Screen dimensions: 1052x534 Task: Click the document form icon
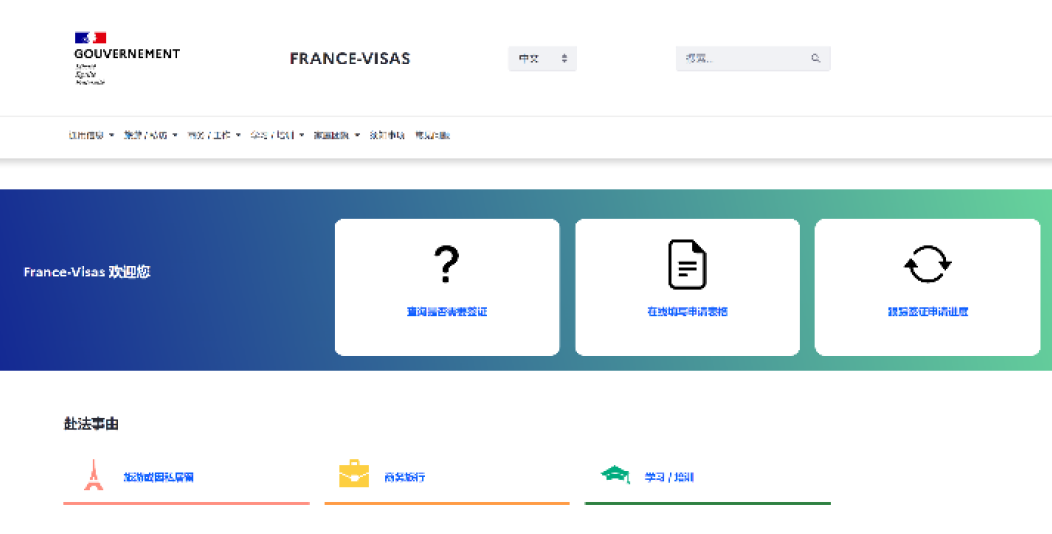(687, 264)
